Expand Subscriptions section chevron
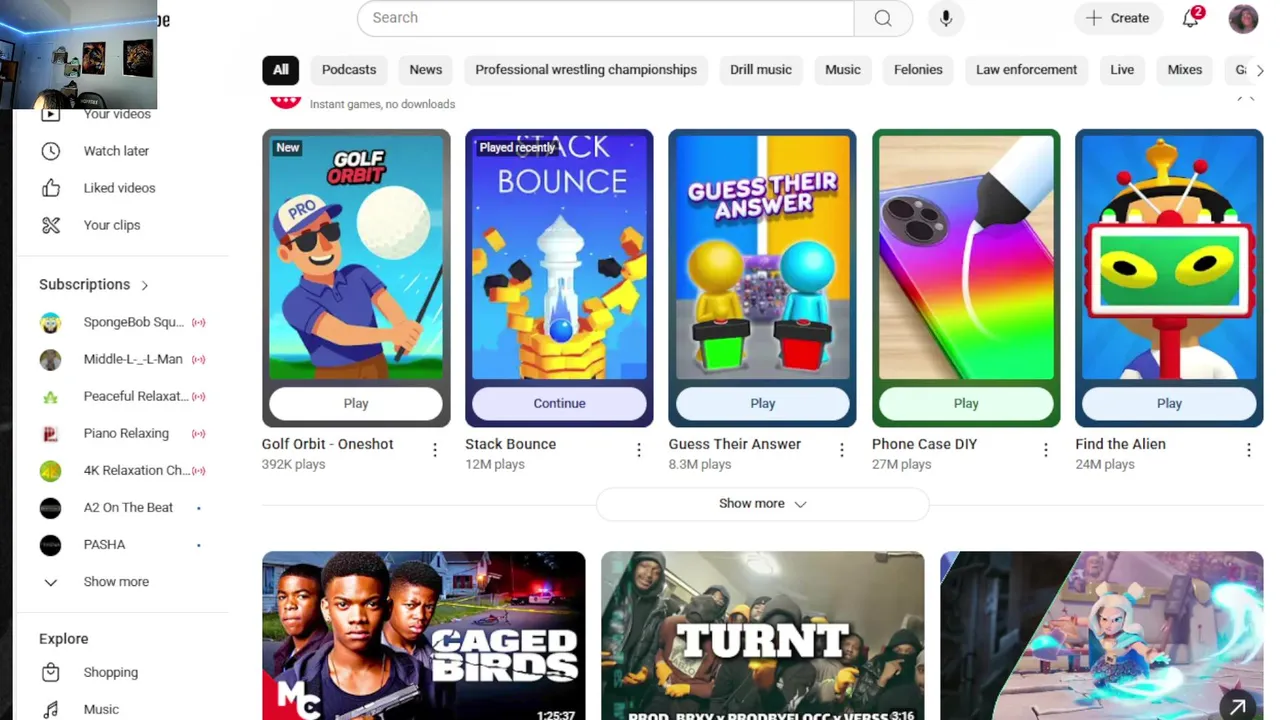 pyautogui.click(x=145, y=285)
